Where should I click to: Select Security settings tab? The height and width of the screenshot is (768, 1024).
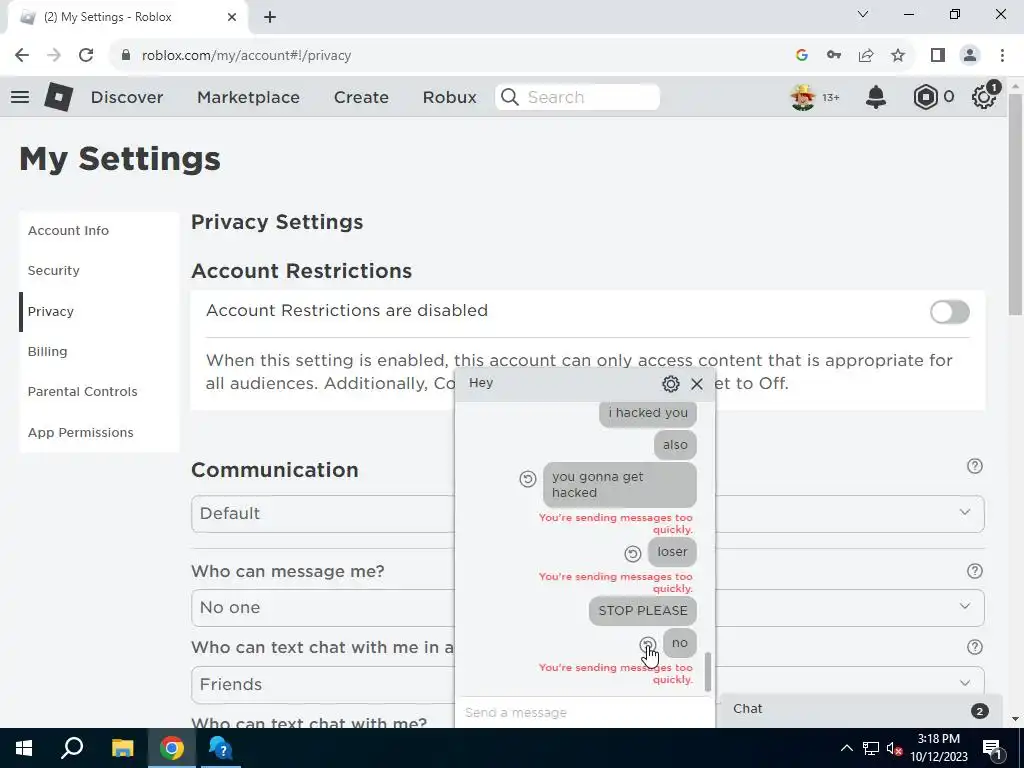[99, 270]
